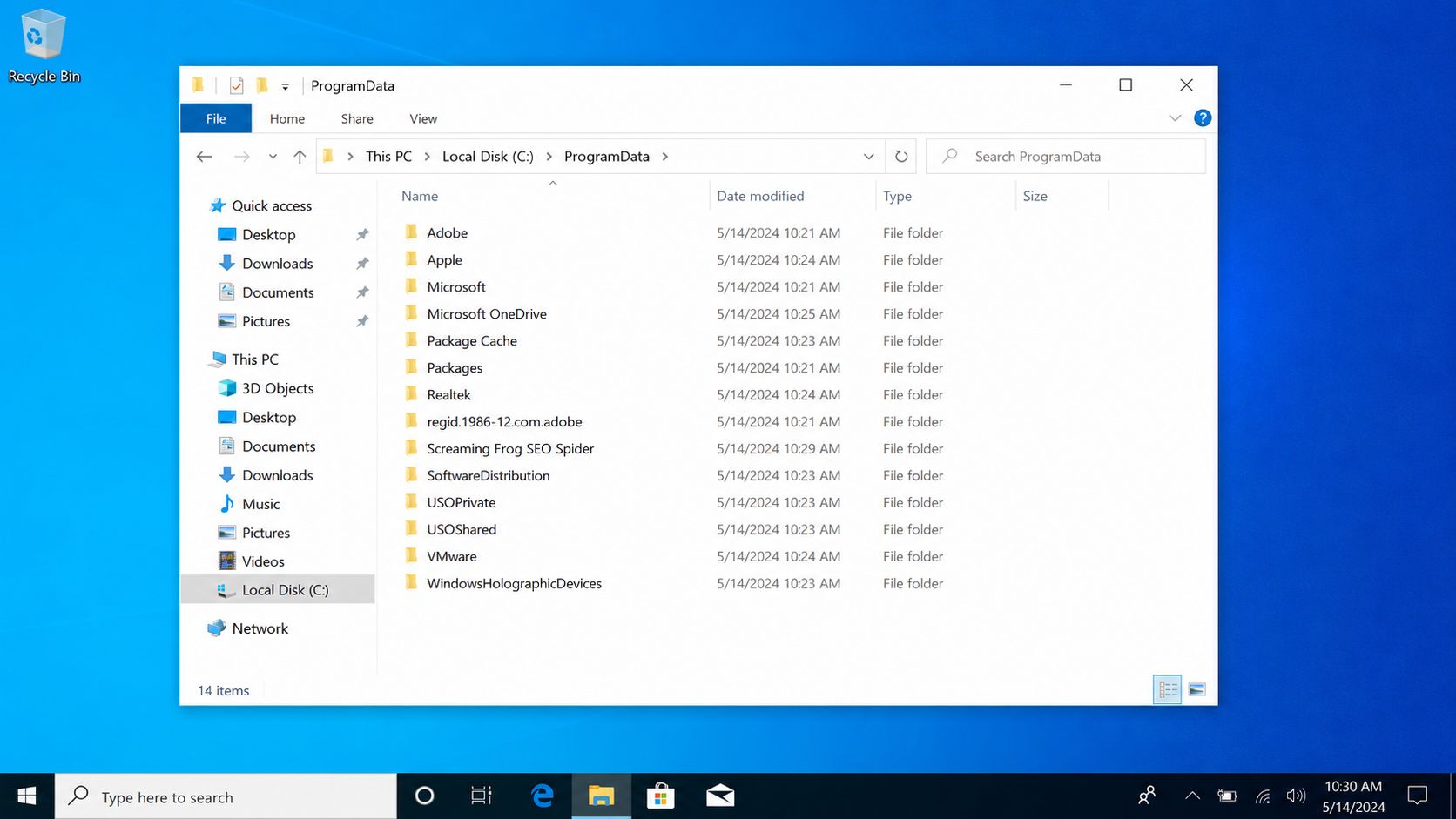Open pinned Pictures under Quick access
This screenshot has width=1456, height=819.
(x=266, y=321)
